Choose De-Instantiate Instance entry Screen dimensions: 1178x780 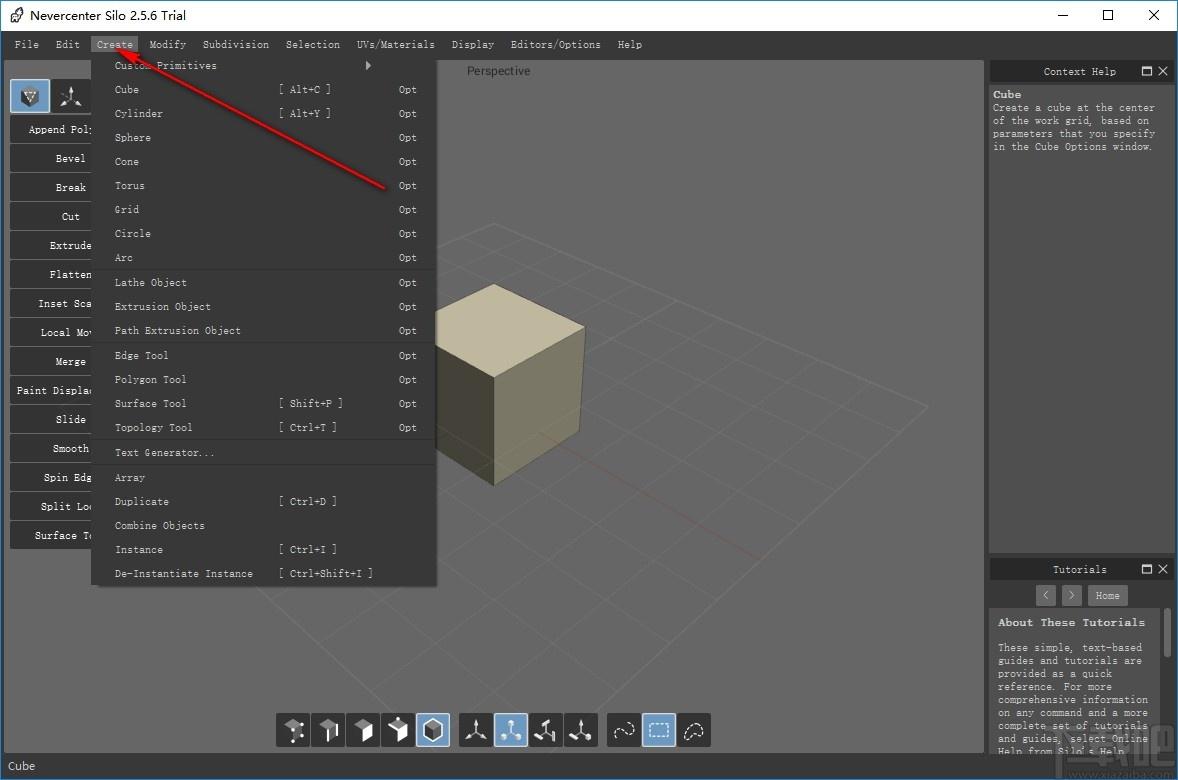(264, 573)
